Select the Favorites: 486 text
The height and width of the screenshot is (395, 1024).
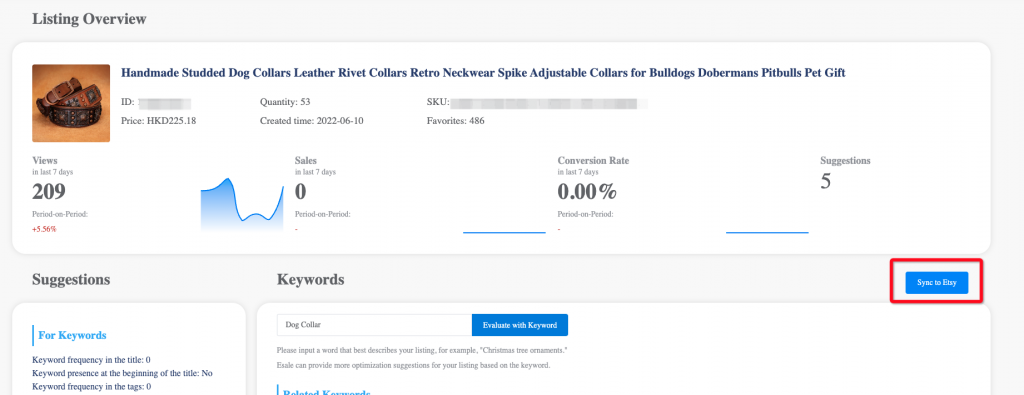pyautogui.click(x=456, y=121)
